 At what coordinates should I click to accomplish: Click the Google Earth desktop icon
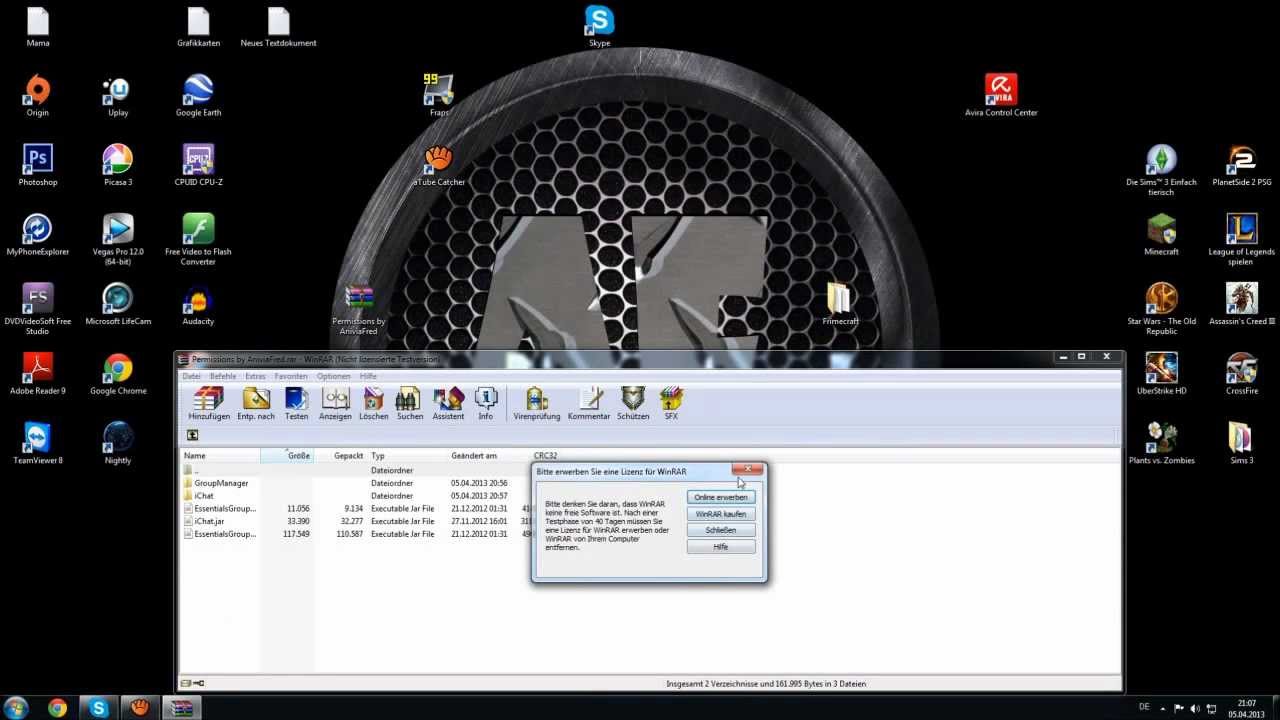click(198, 96)
